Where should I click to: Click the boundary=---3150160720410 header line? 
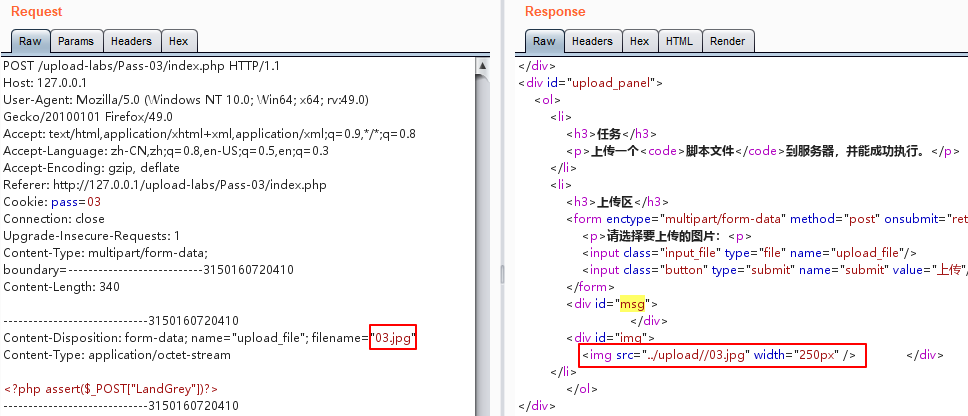pyautogui.click(x=148, y=270)
